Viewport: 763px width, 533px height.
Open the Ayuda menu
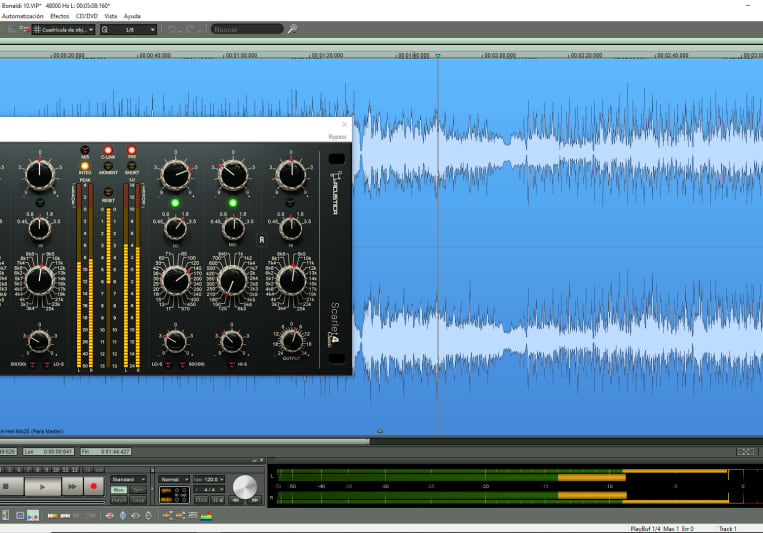click(x=132, y=16)
